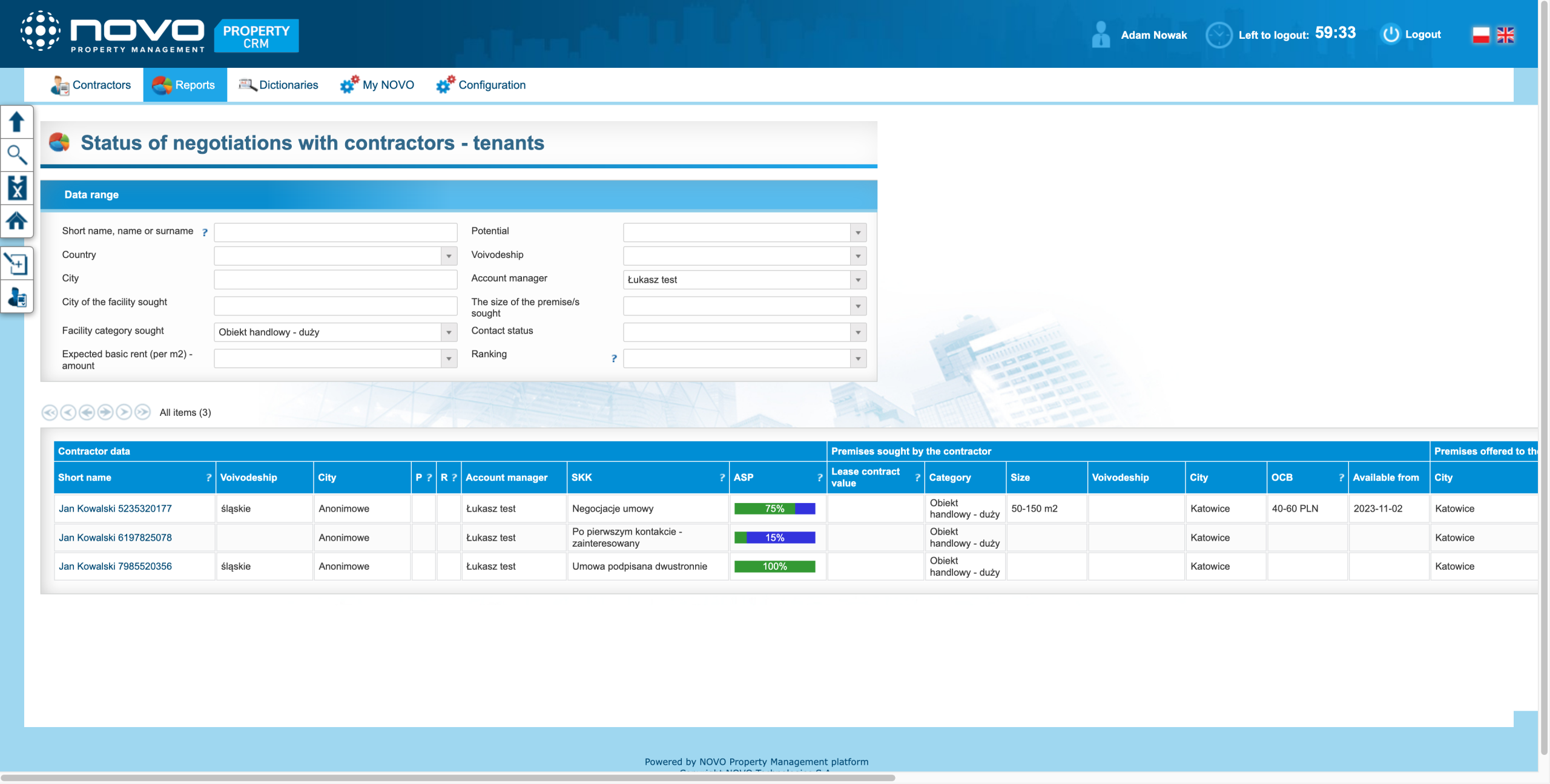Open the Potential dropdown
This screenshot has width=1550, height=784.
(x=857, y=232)
